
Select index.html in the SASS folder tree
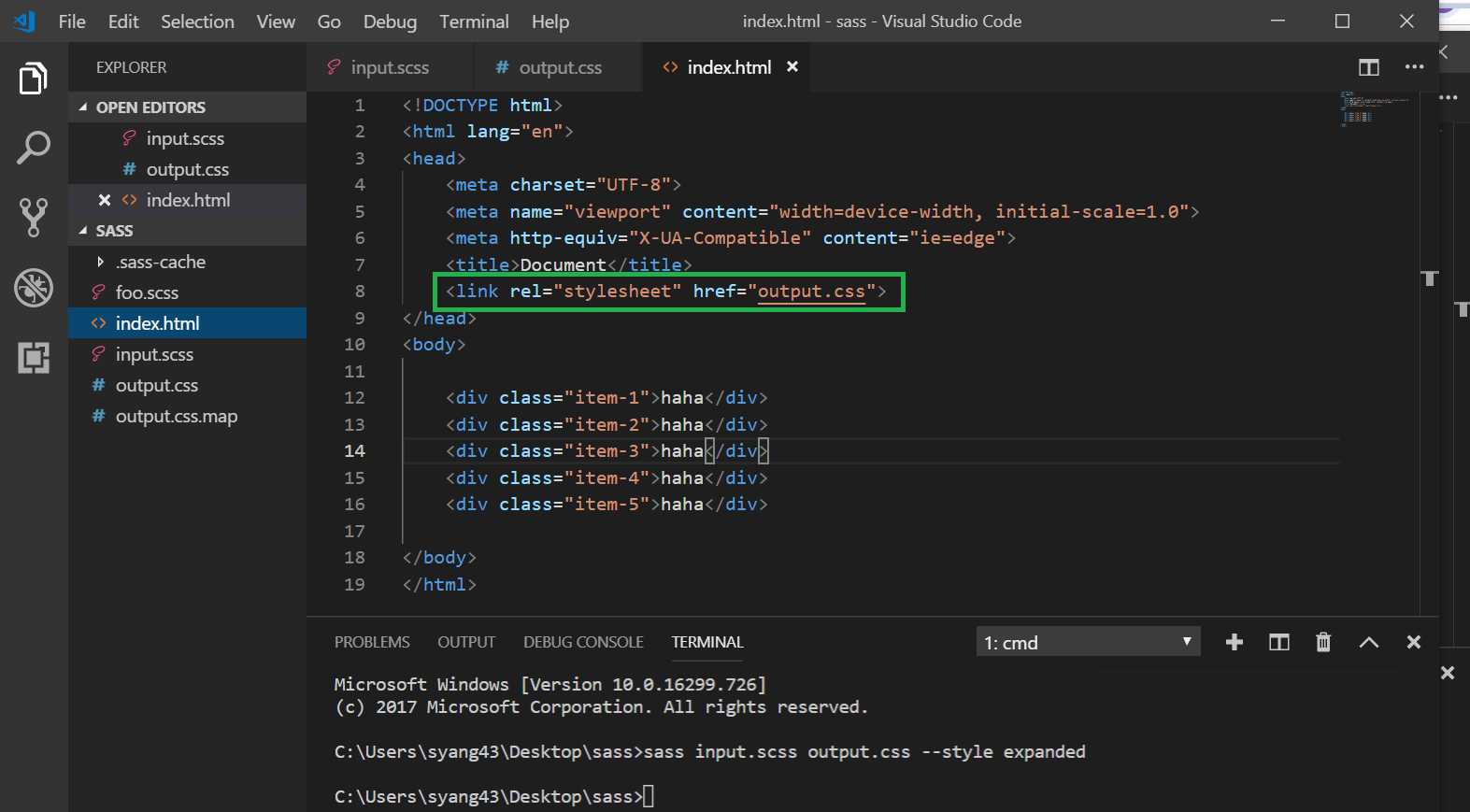pos(187,323)
